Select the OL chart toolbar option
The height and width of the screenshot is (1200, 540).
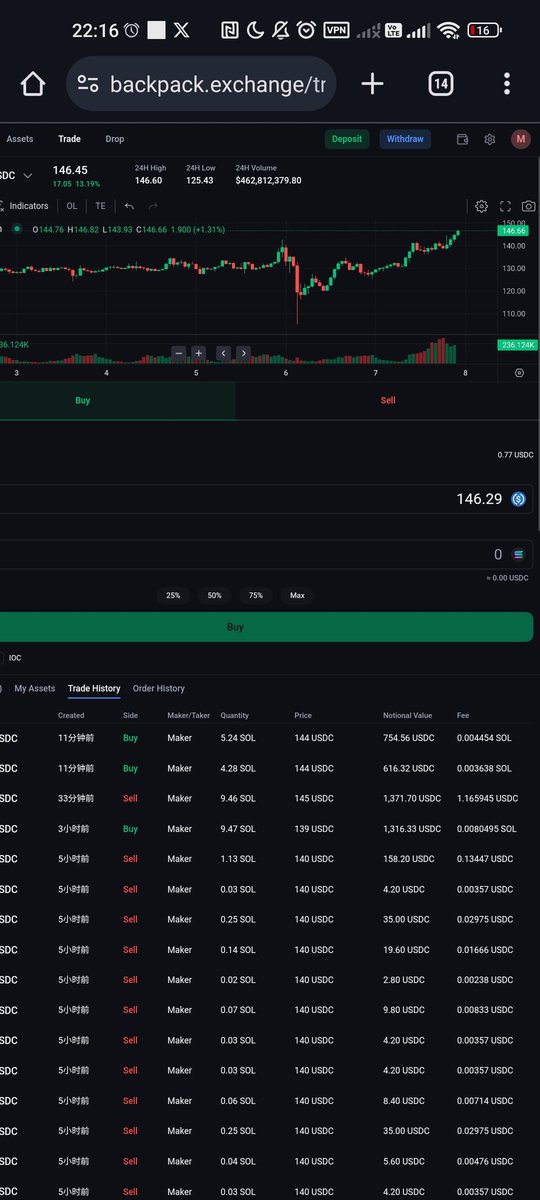pyautogui.click(x=72, y=206)
